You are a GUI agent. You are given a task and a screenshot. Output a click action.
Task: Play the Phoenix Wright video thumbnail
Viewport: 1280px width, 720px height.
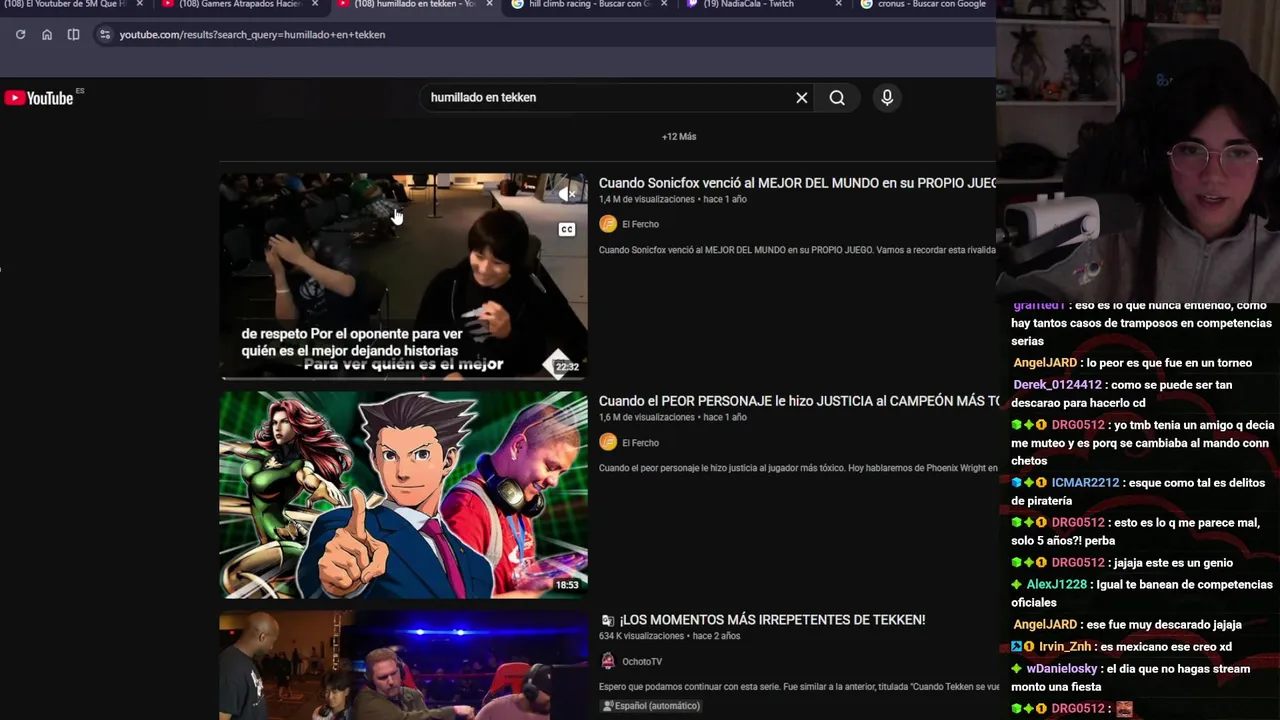[x=403, y=495]
